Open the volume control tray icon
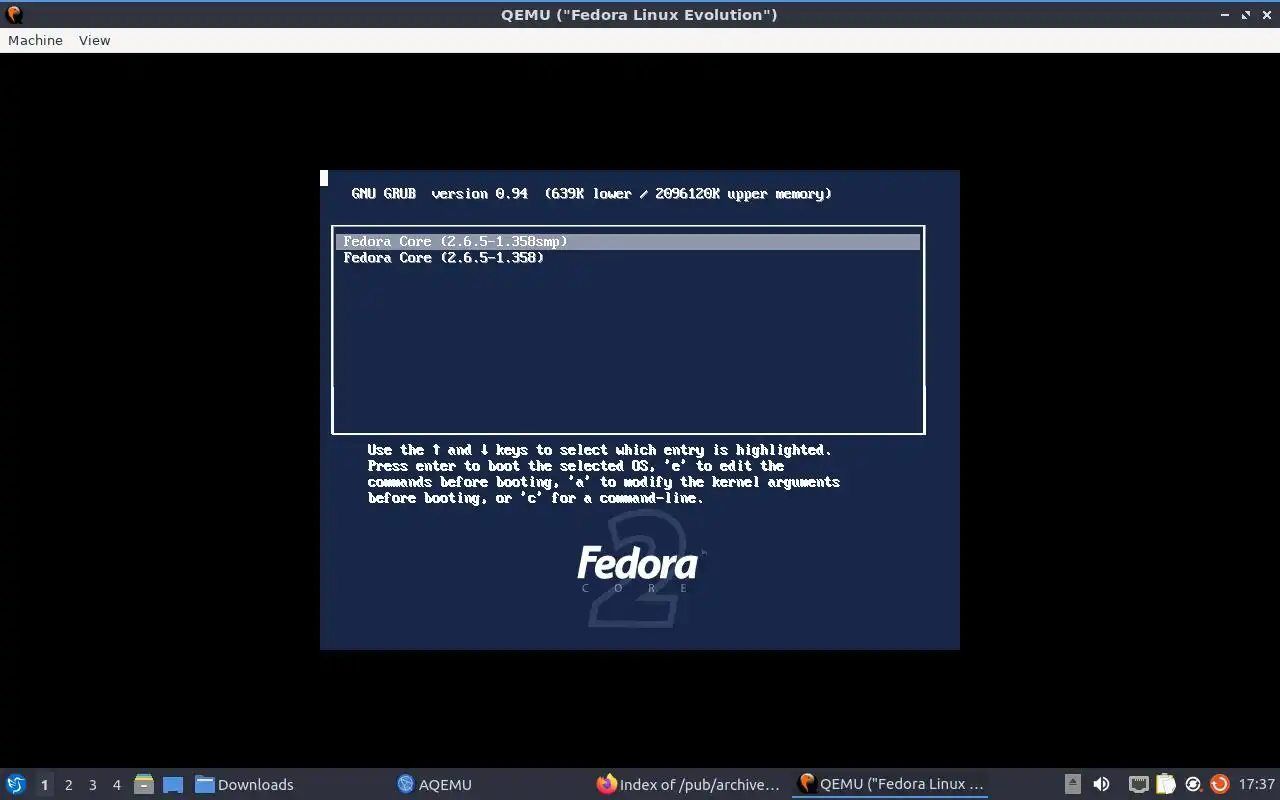The height and width of the screenshot is (800, 1280). click(x=1101, y=784)
